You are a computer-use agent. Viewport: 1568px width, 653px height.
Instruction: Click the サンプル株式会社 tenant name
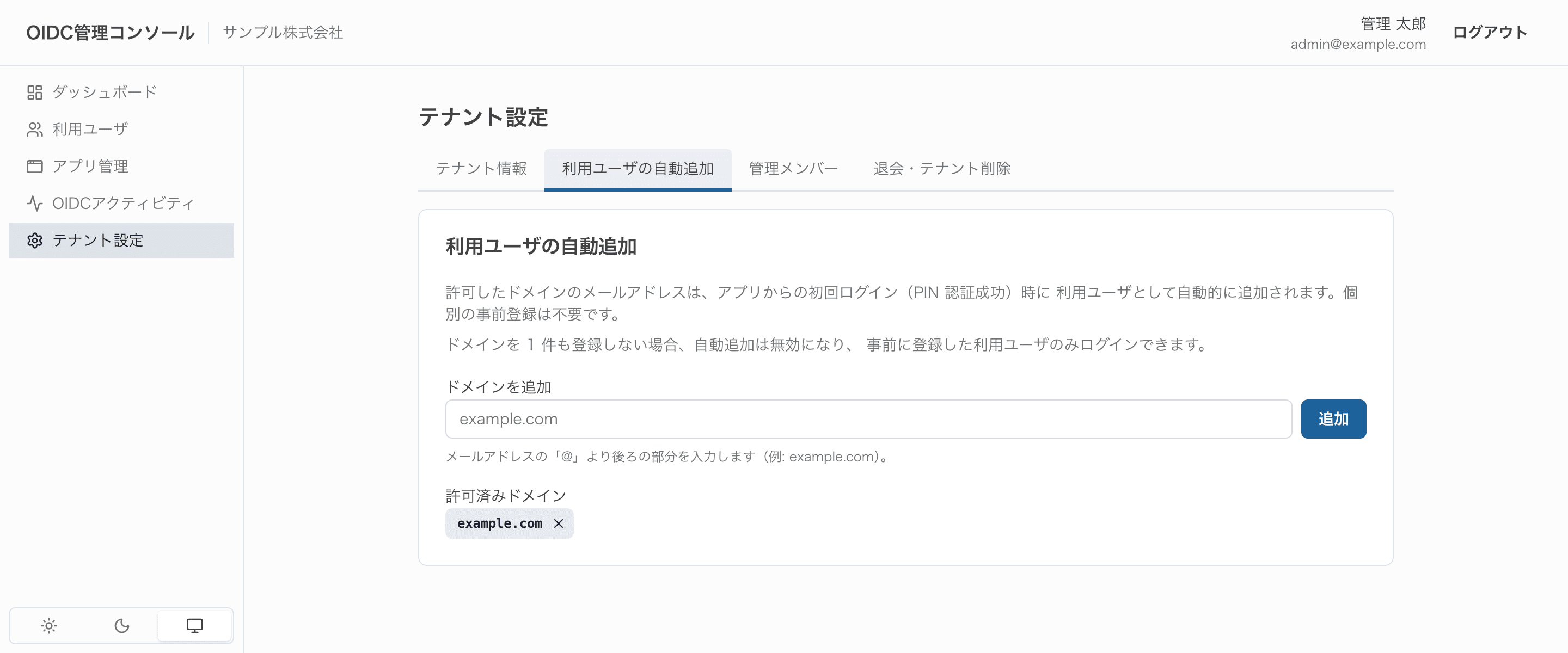coord(283,32)
